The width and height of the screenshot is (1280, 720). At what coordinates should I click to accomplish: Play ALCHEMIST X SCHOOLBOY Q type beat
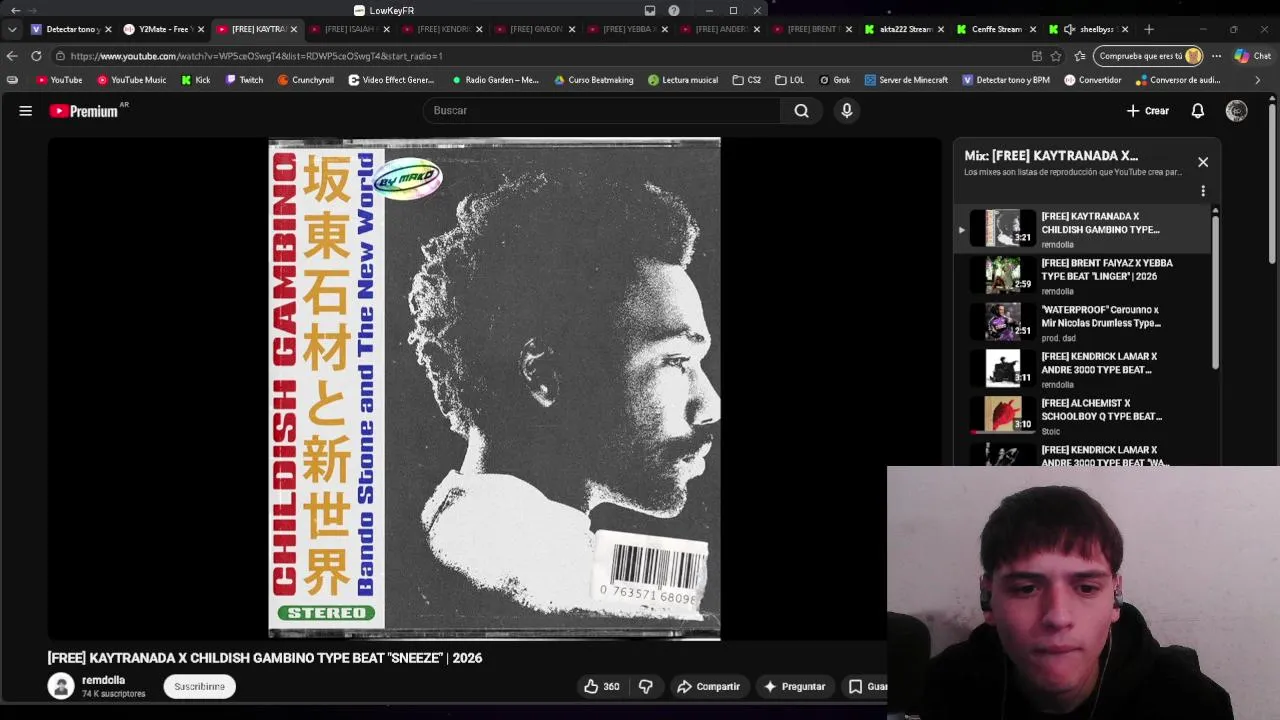[x=1081, y=416]
